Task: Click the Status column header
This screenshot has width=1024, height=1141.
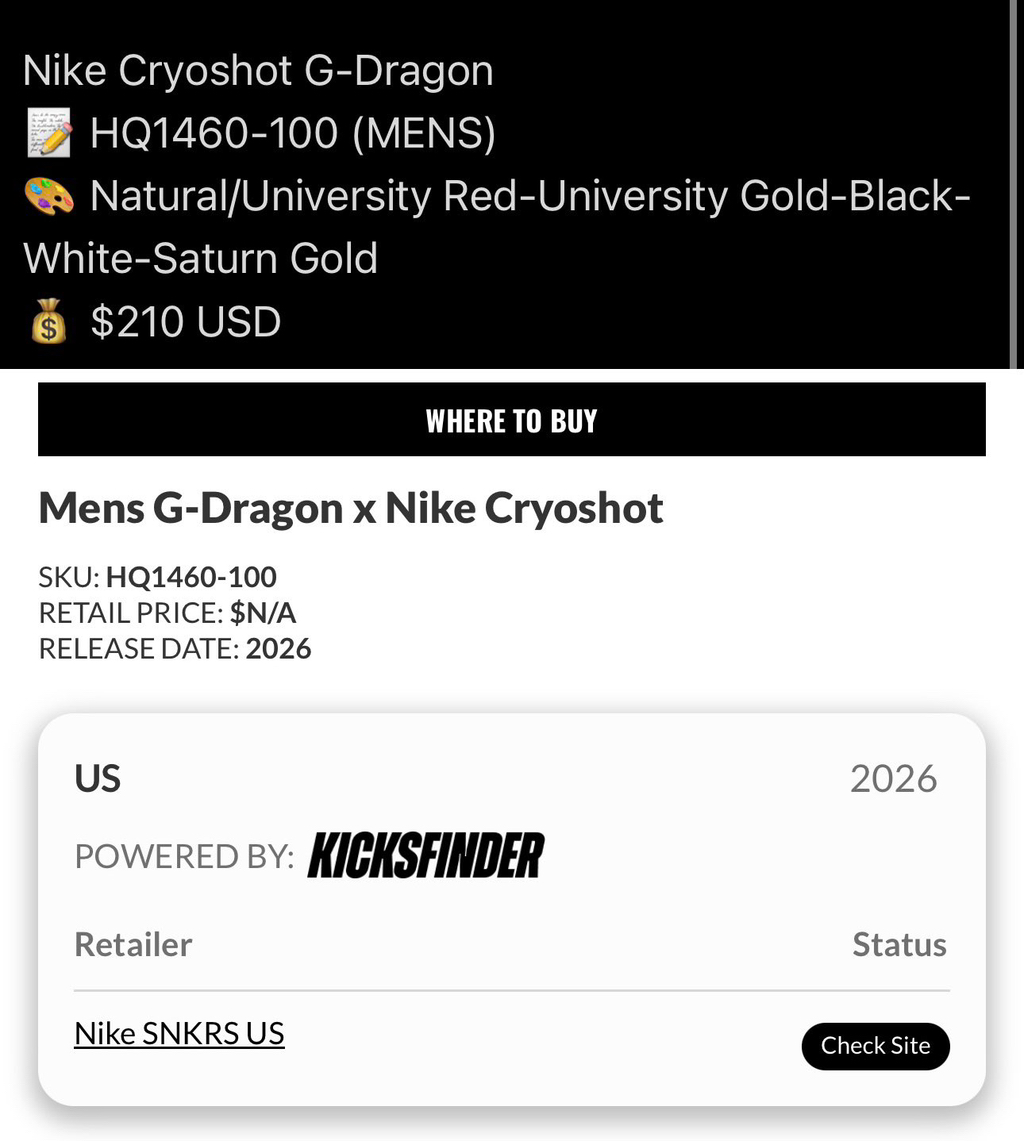Action: 900,945
